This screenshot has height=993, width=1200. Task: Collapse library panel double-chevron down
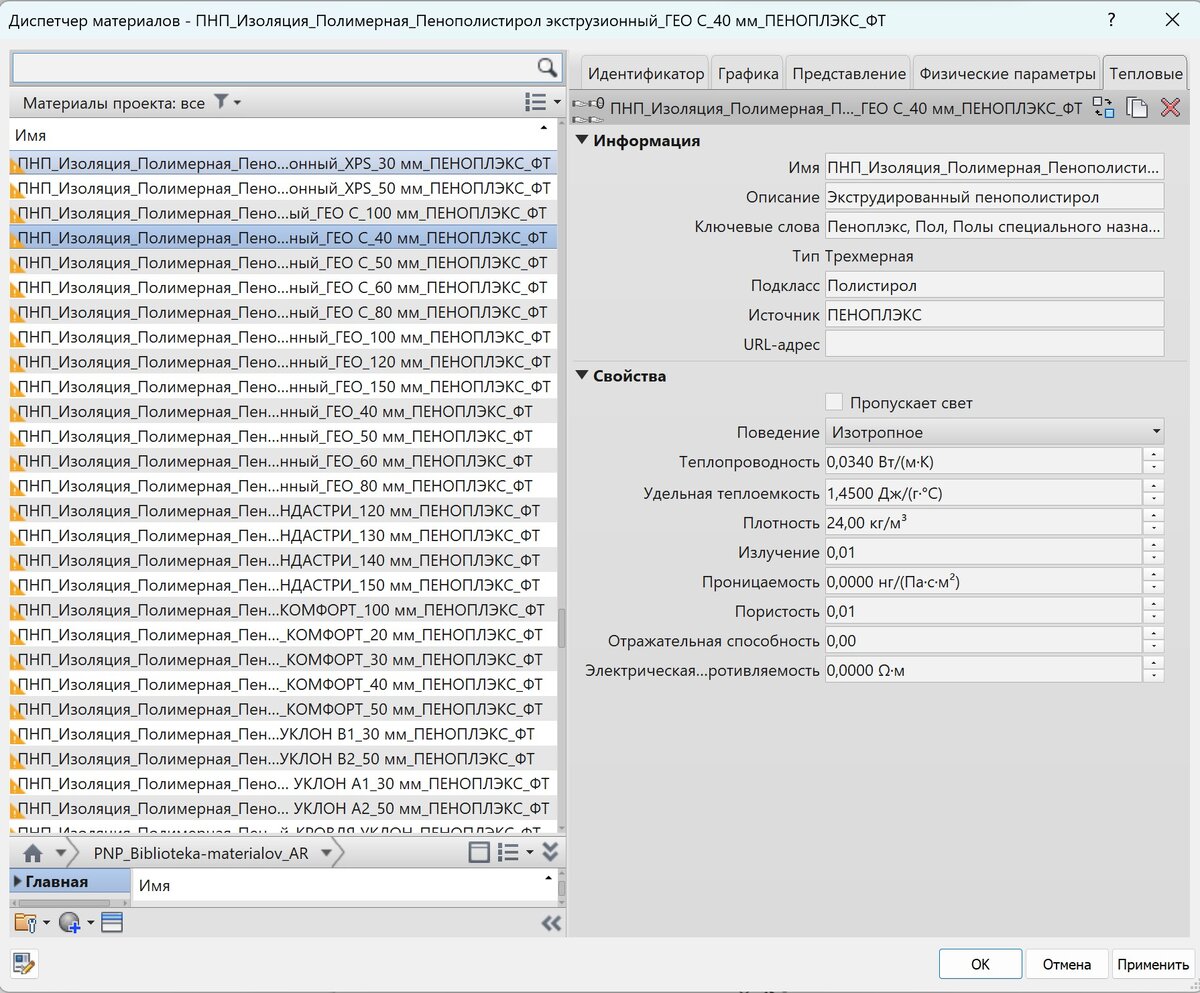pyautogui.click(x=550, y=852)
